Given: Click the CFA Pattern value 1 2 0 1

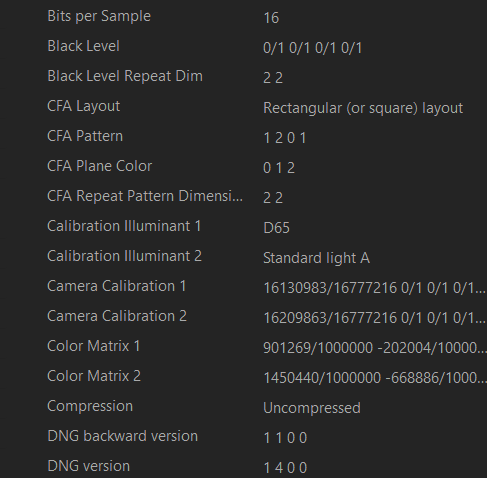Looking at the screenshot, I should tap(285, 138).
